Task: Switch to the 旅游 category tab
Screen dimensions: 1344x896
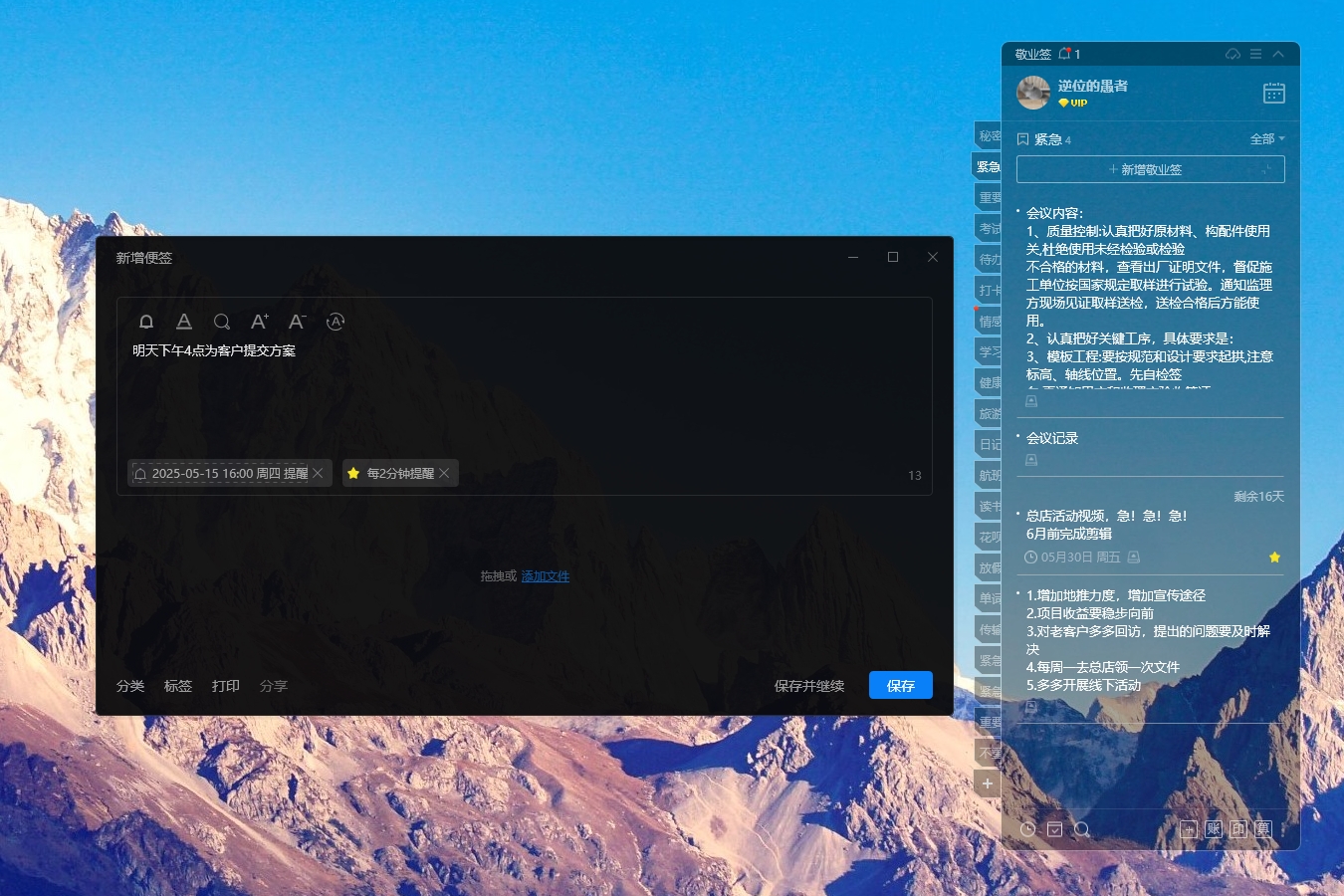Action: [x=988, y=413]
